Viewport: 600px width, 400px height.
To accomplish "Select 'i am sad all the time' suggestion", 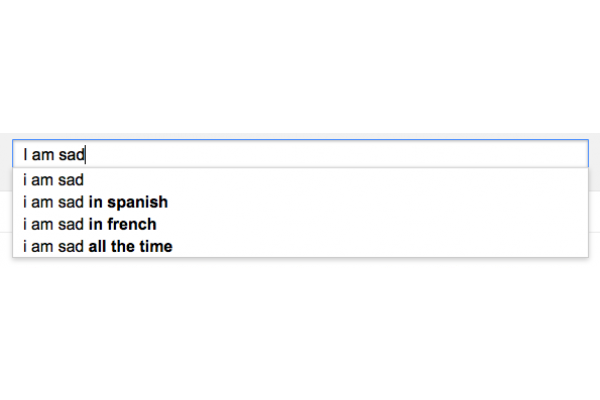I will 98,246.
